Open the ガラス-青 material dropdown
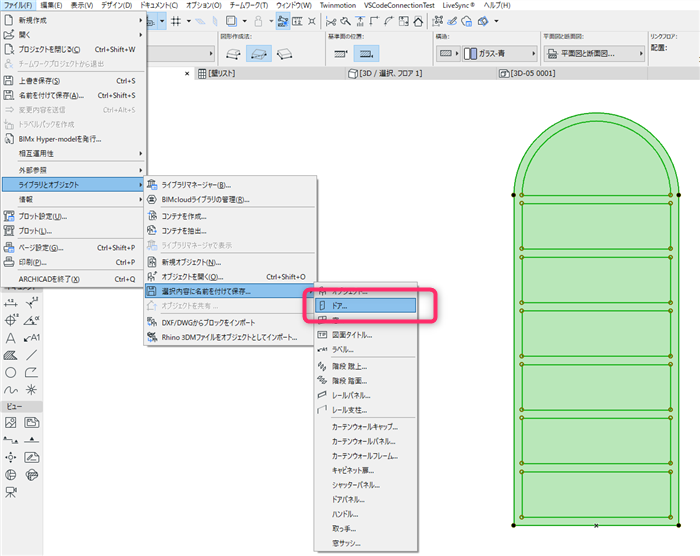Screen dimensions: 700x556 click(500, 54)
